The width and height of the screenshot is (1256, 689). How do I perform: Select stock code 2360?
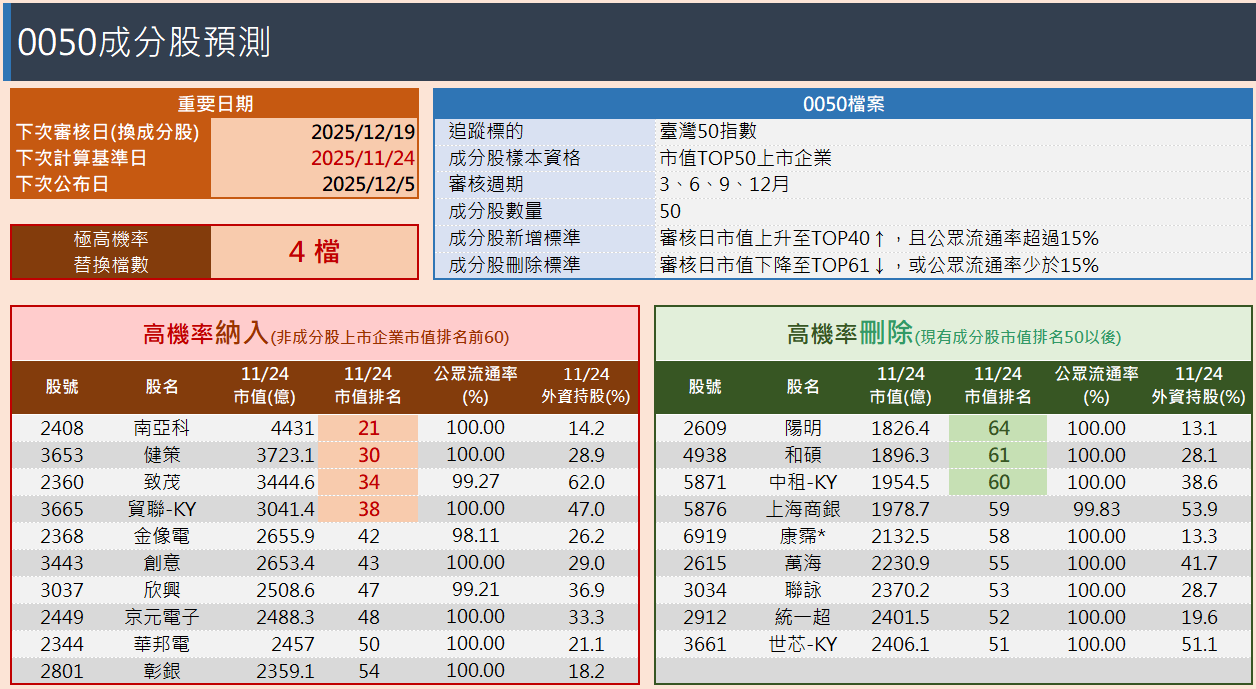pos(62,482)
